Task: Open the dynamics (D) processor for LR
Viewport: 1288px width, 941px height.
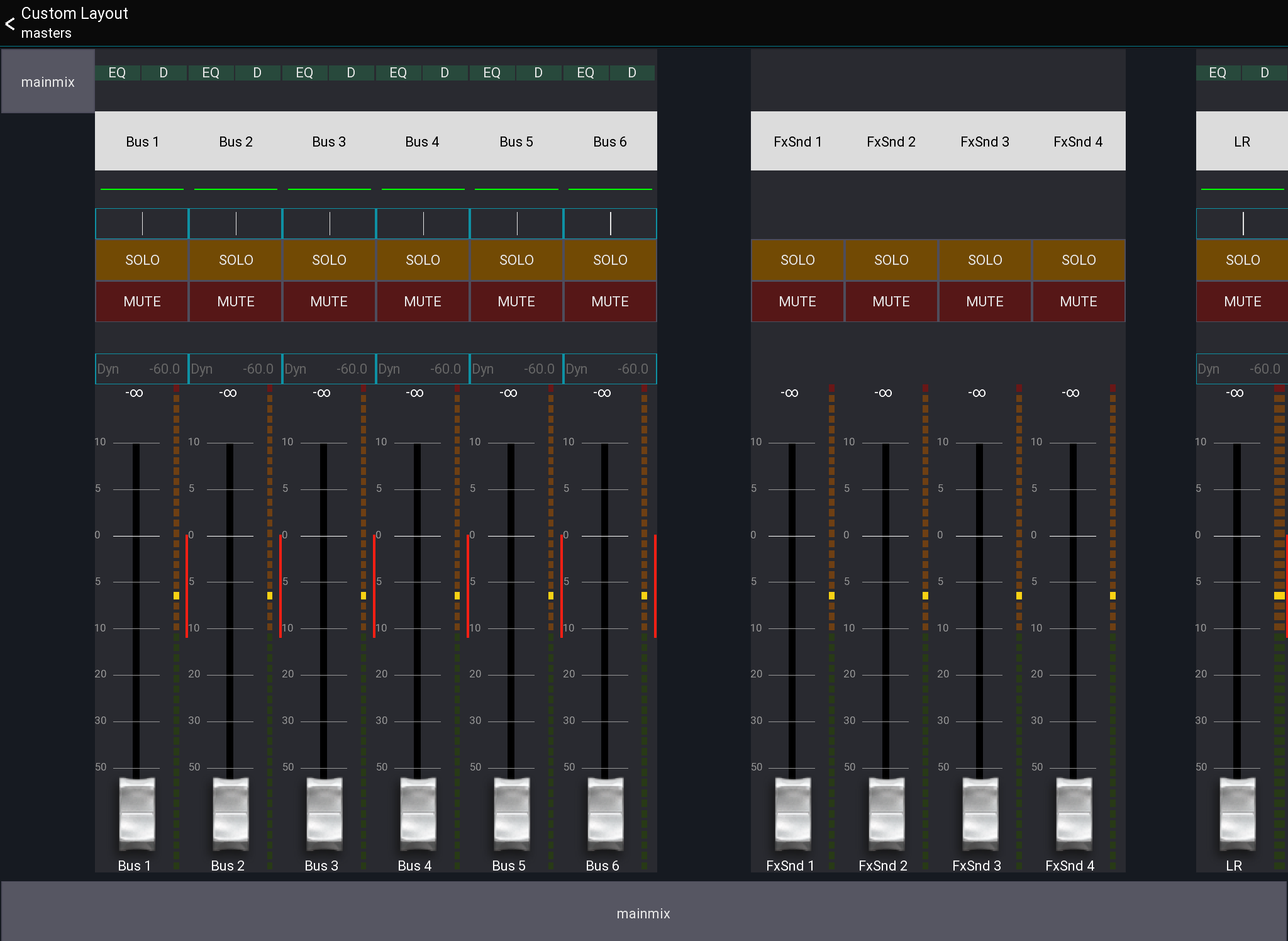Action: coord(1264,72)
